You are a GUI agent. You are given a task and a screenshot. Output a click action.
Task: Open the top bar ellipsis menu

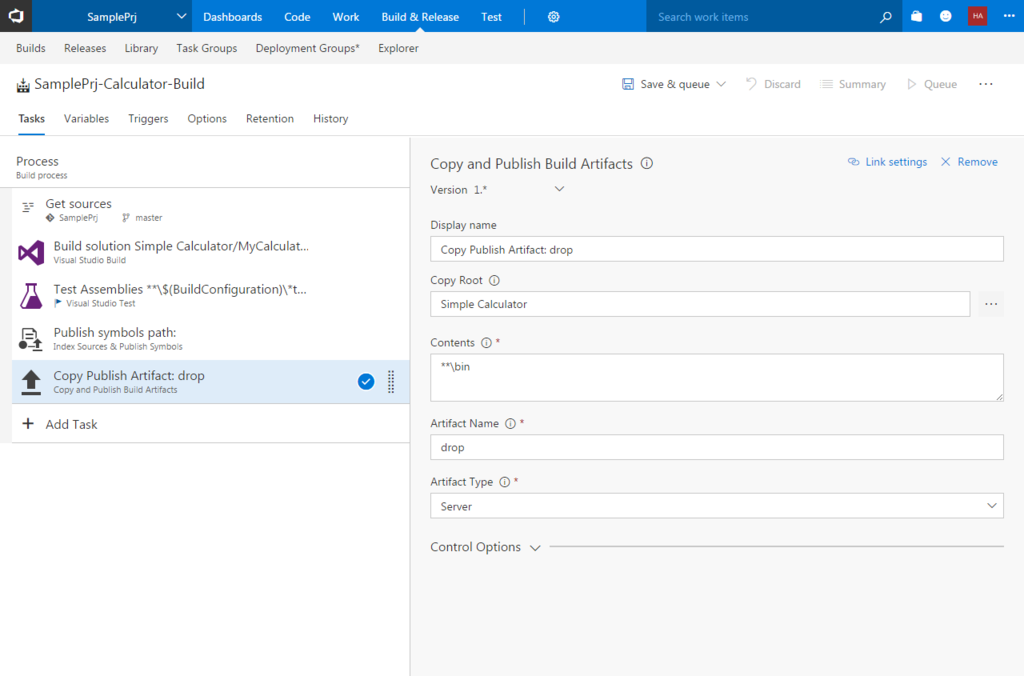tap(1008, 16)
